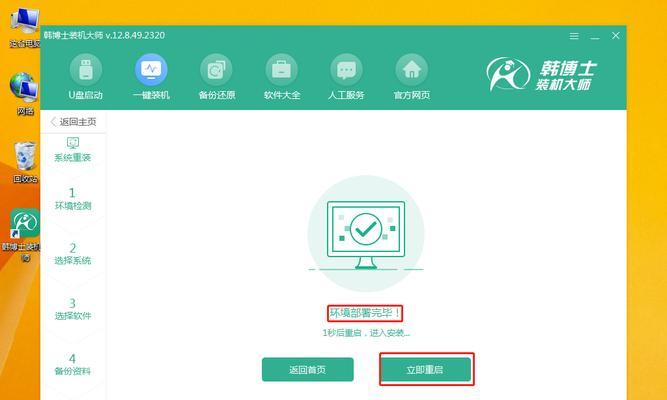
Task: Select step 2 选择系统
Action: pos(73,254)
